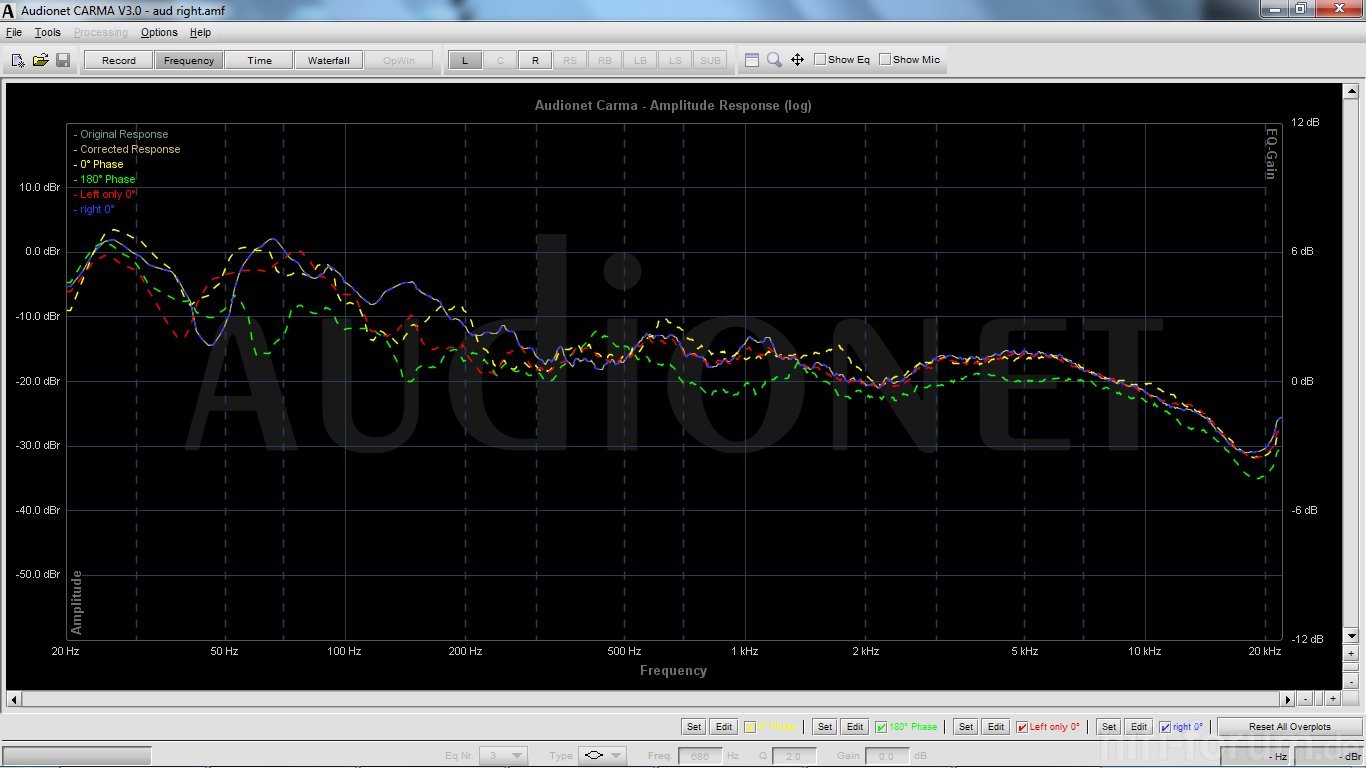Open the filter Type dropdown

617,756
